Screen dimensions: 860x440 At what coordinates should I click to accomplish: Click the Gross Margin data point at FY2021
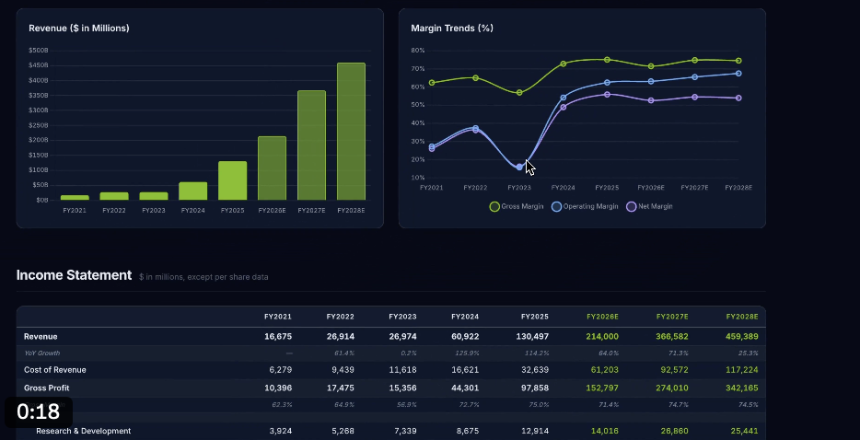pyautogui.click(x=432, y=83)
